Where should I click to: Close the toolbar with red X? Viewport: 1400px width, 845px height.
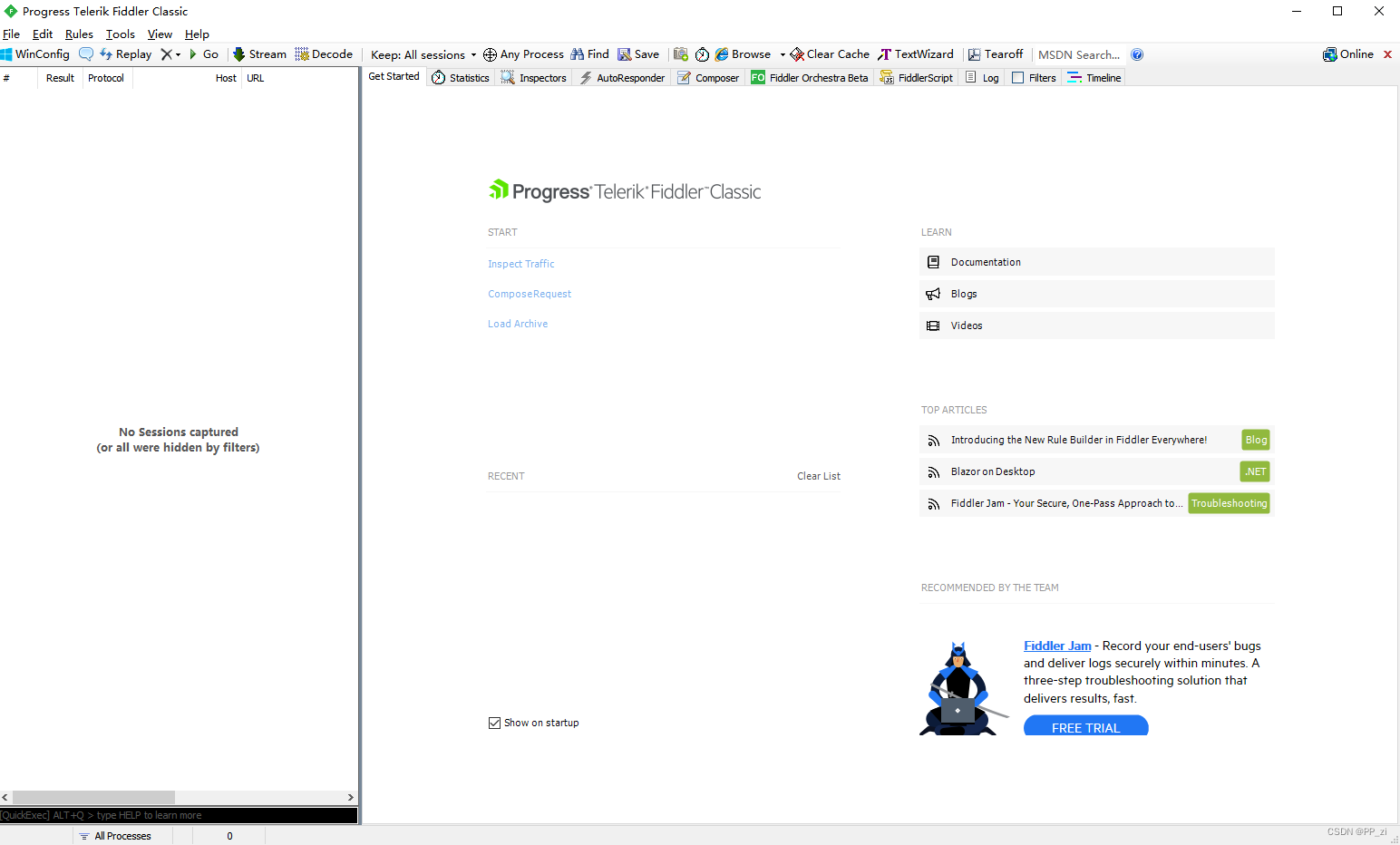point(1387,54)
